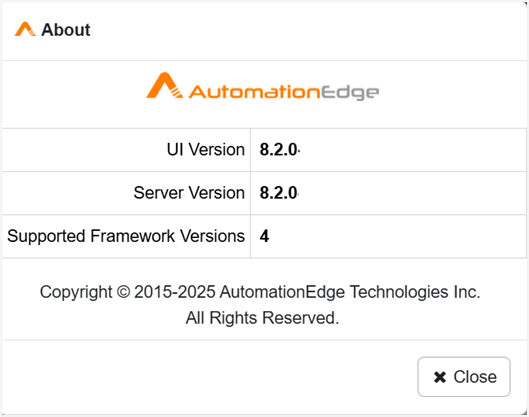Click the copyright symbol in the footer
The image size is (529, 417).
coord(123,292)
